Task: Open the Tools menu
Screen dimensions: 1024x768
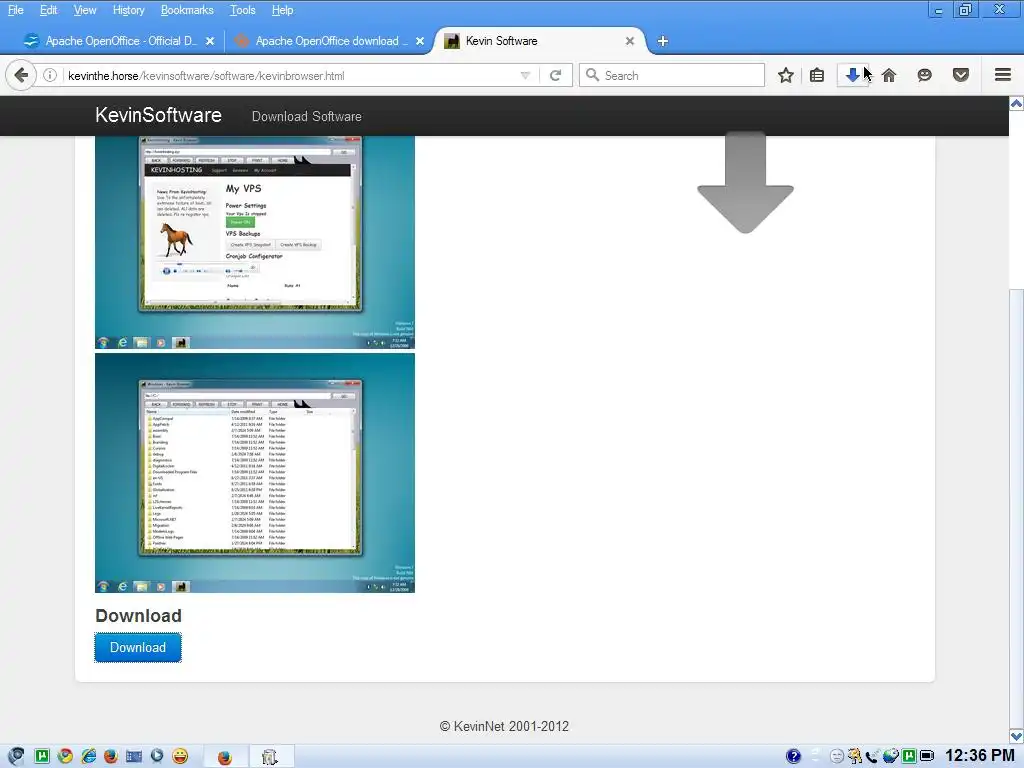Action: point(242,10)
